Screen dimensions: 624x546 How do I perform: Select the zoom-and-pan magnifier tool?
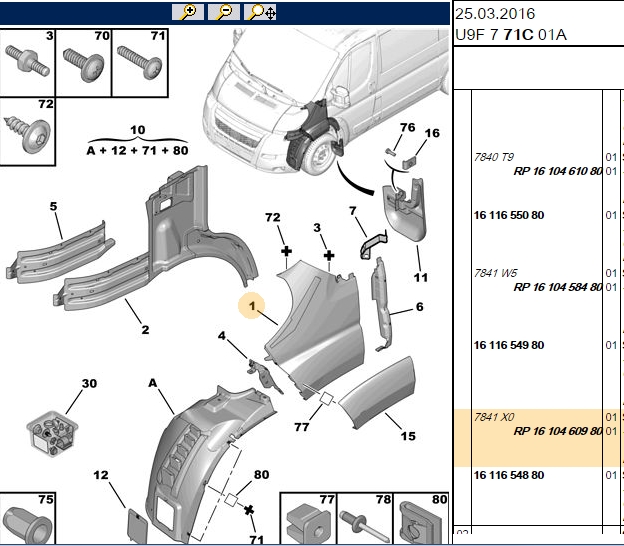click(260, 12)
